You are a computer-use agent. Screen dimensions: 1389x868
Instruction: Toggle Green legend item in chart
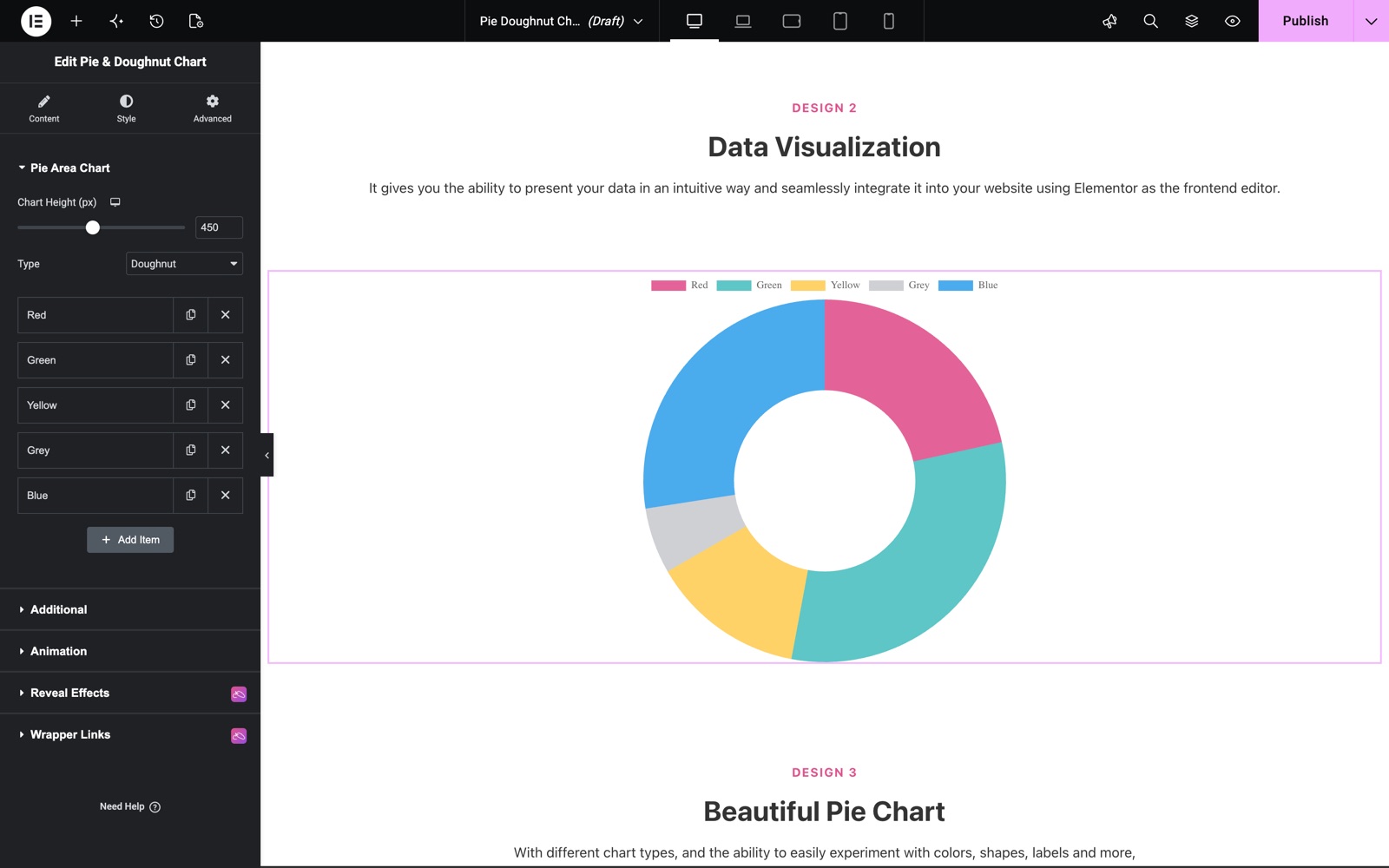[749, 285]
